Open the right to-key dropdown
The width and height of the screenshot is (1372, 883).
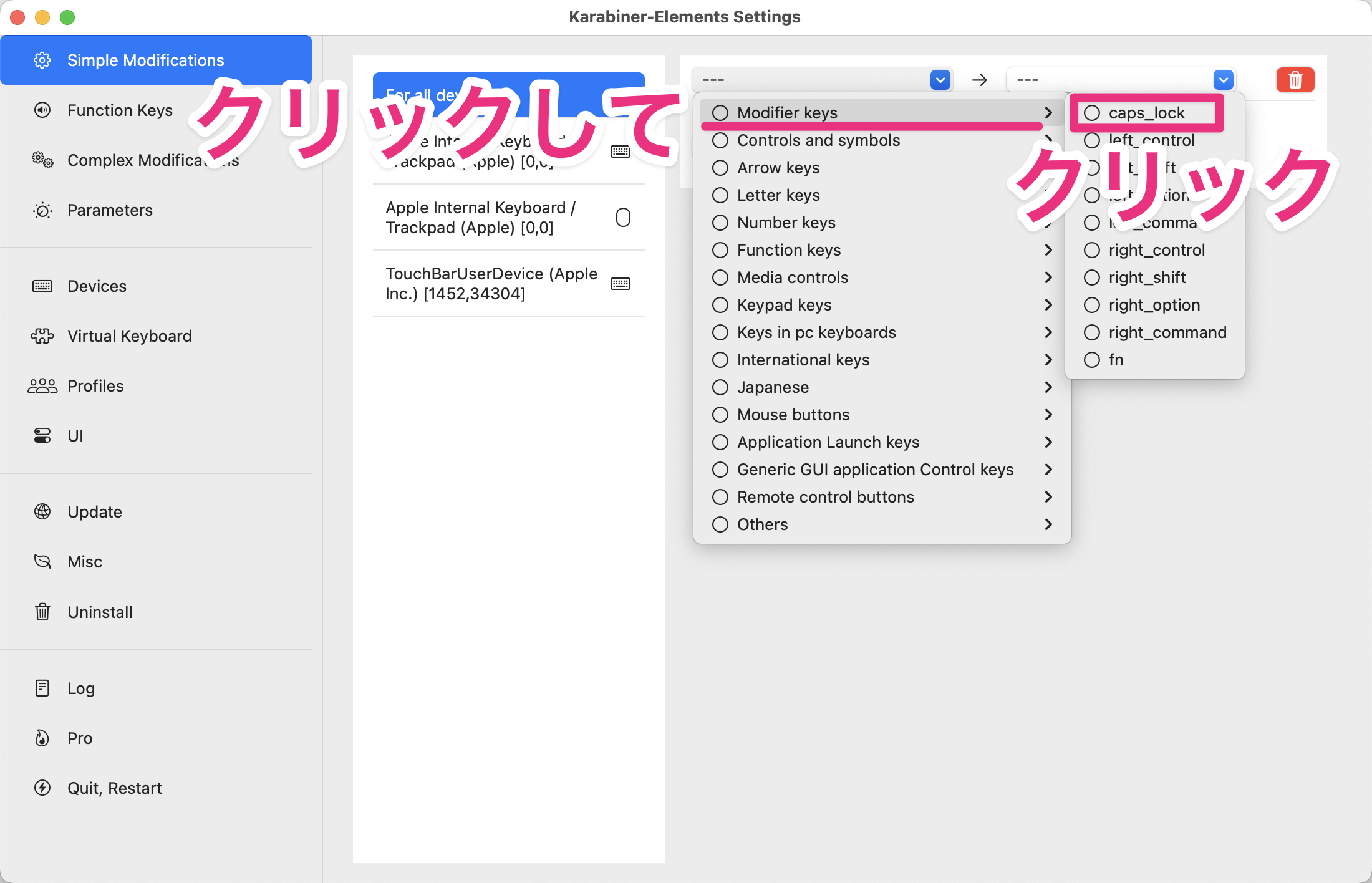coord(1223,79)
